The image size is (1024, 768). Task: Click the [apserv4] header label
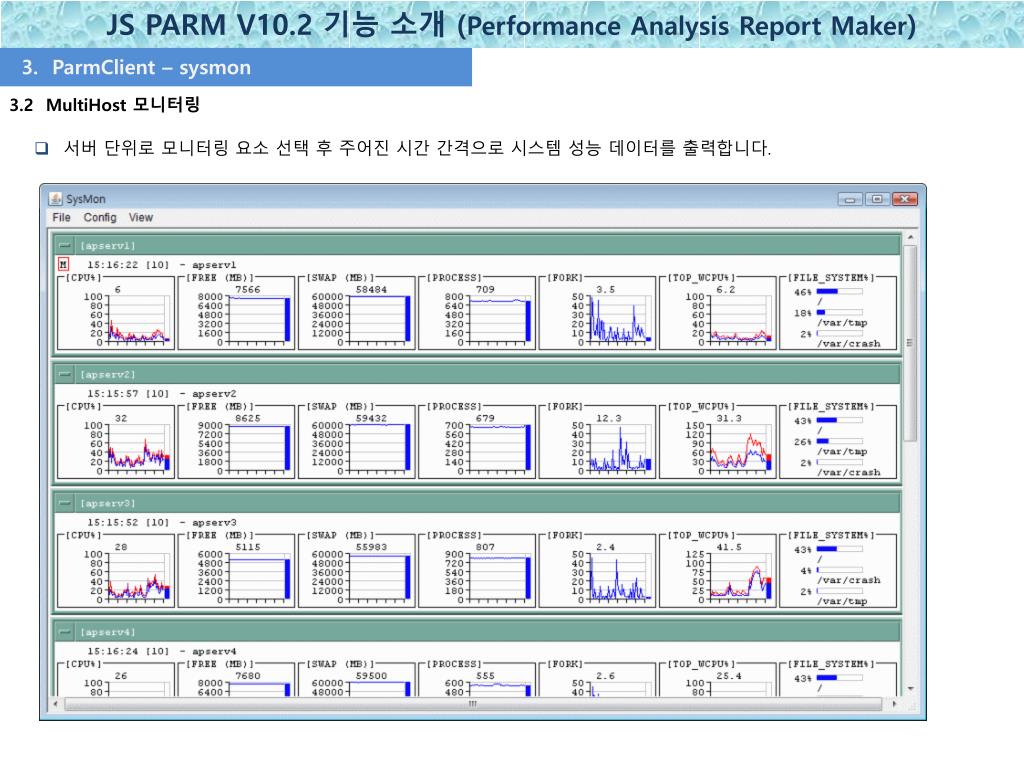coord(108,632)
